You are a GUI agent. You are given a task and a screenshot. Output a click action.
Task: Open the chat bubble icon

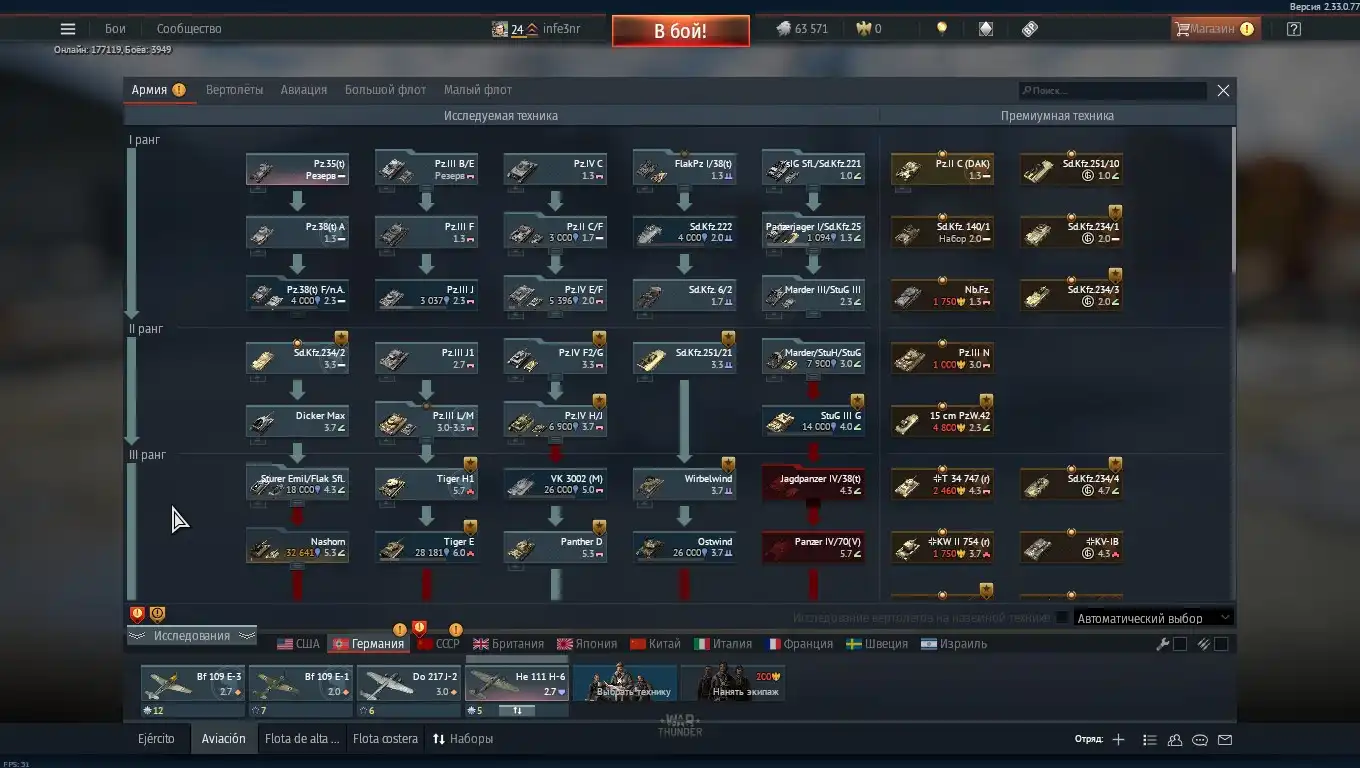pos(1200,740)
